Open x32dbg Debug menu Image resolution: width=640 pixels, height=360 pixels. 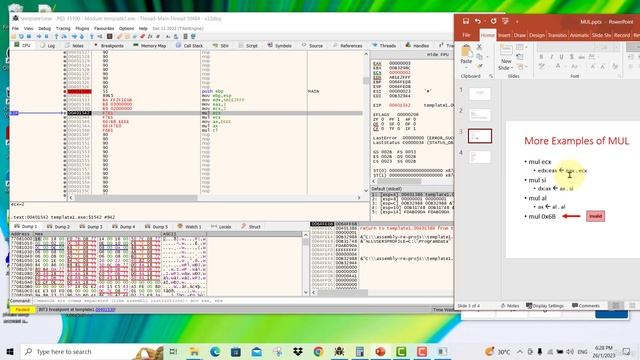(44, 29)
